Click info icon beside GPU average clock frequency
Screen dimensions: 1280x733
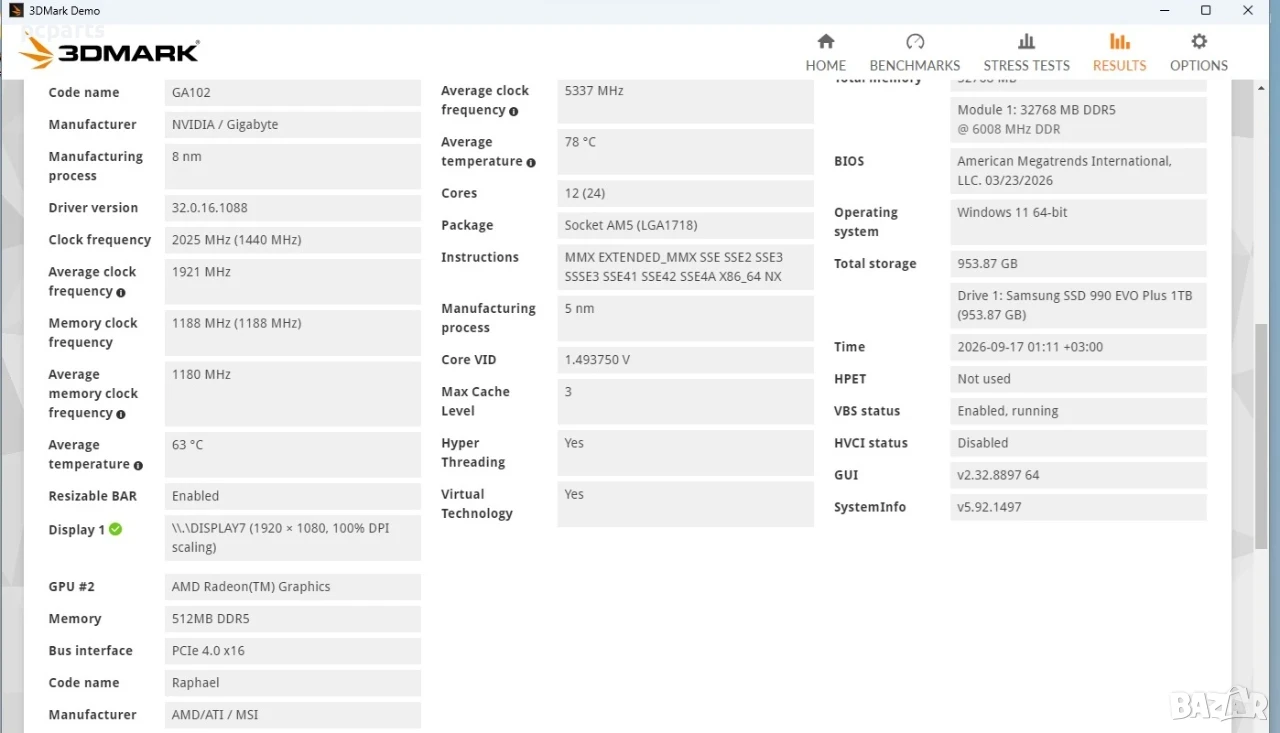tap(121, 293)
